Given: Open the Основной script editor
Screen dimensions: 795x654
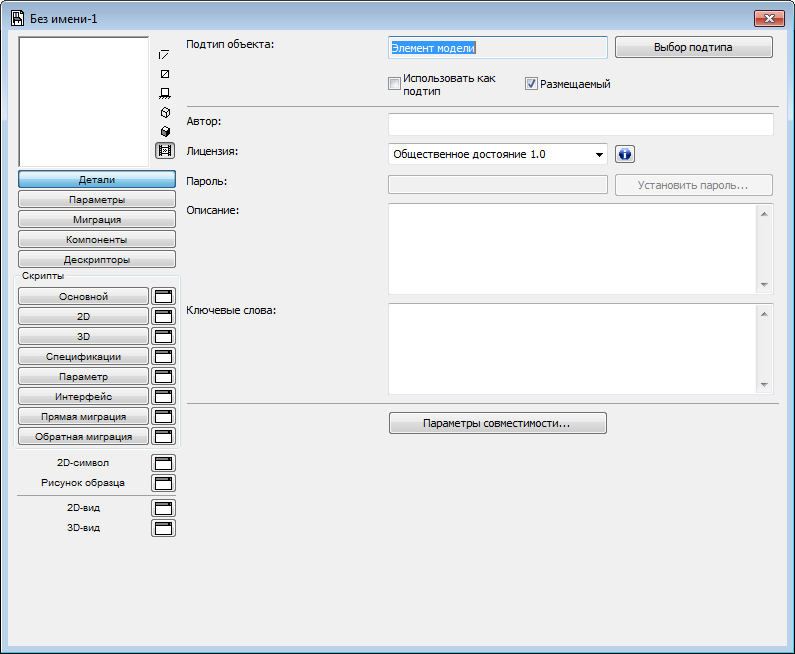Looking at the screenshot, I should pos(84,297).
